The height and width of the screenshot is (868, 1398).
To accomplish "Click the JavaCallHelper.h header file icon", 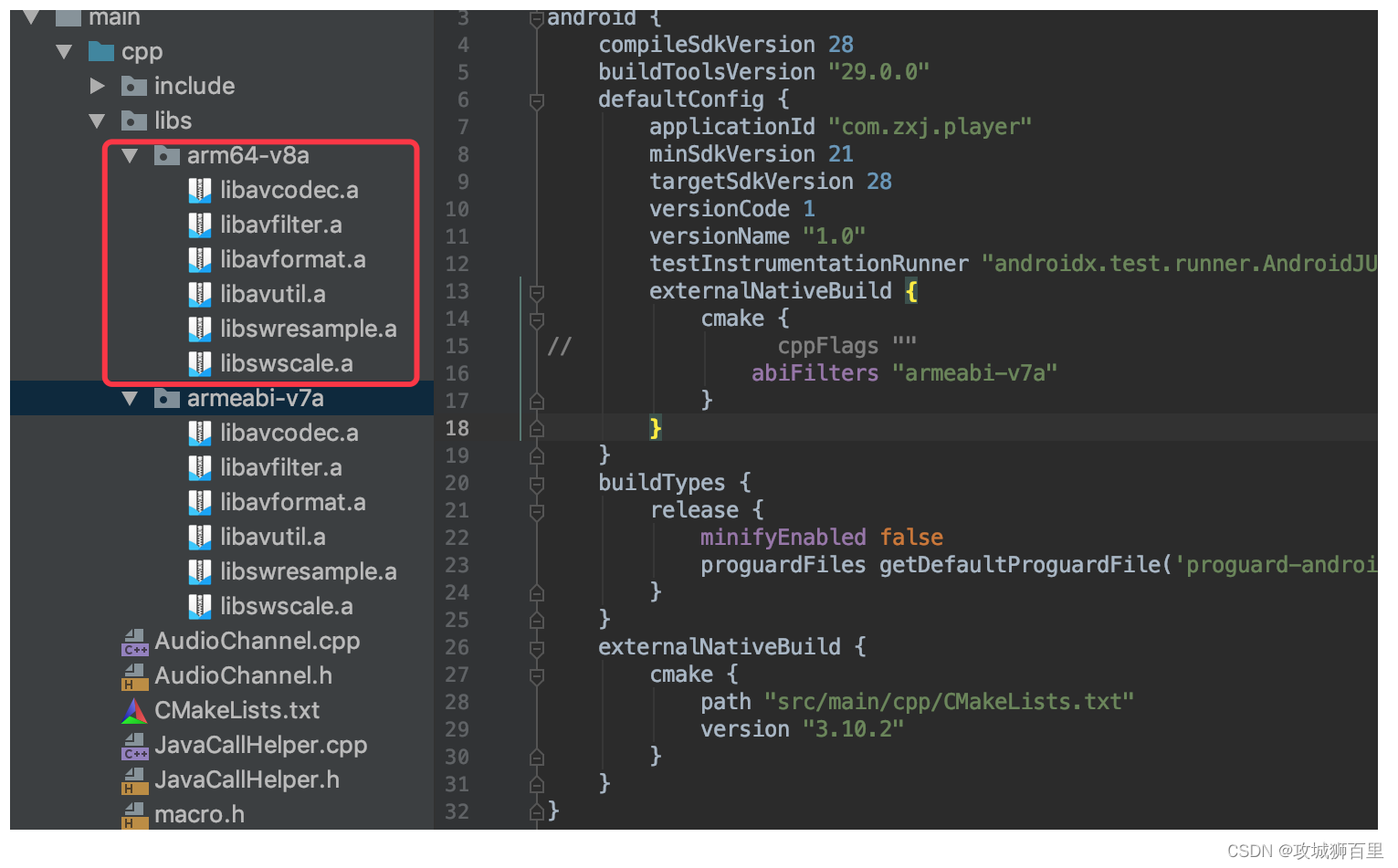I will pos(135,780).
